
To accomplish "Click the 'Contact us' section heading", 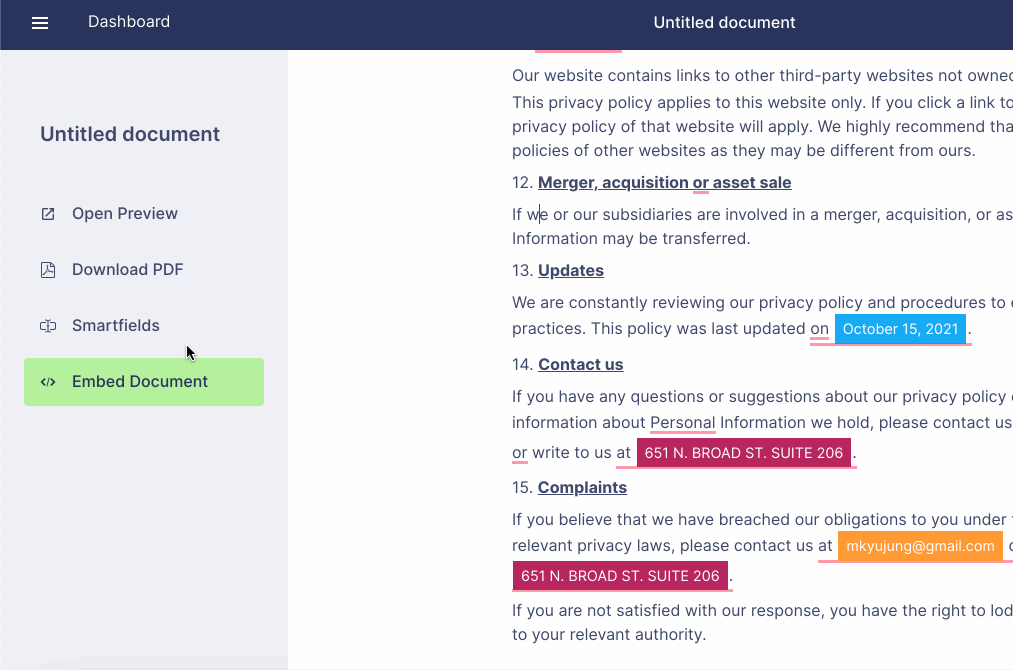I will pos(580,365).
